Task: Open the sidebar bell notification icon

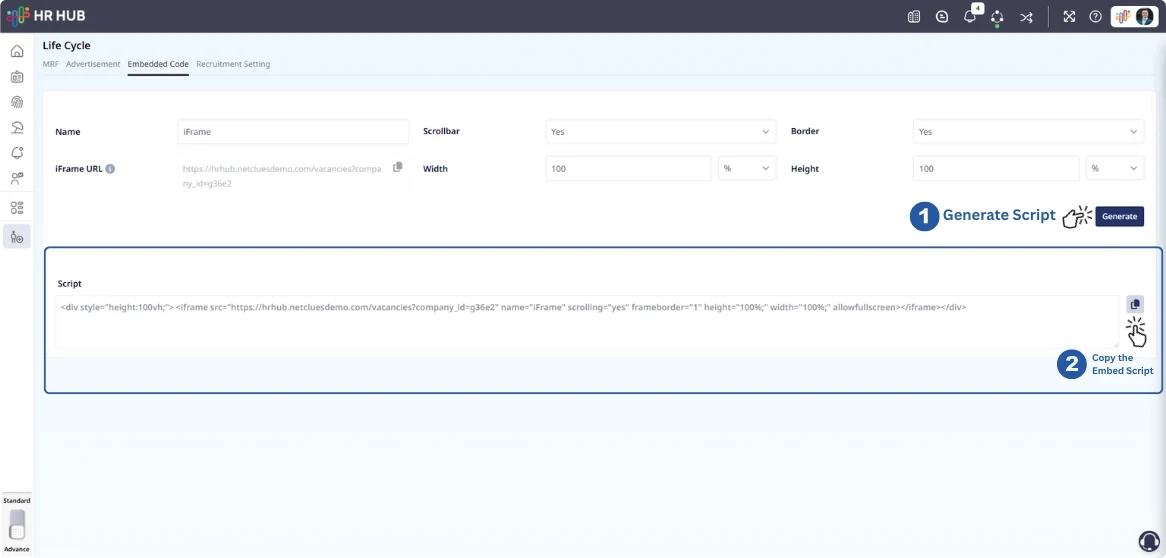Action: point(16,153)
